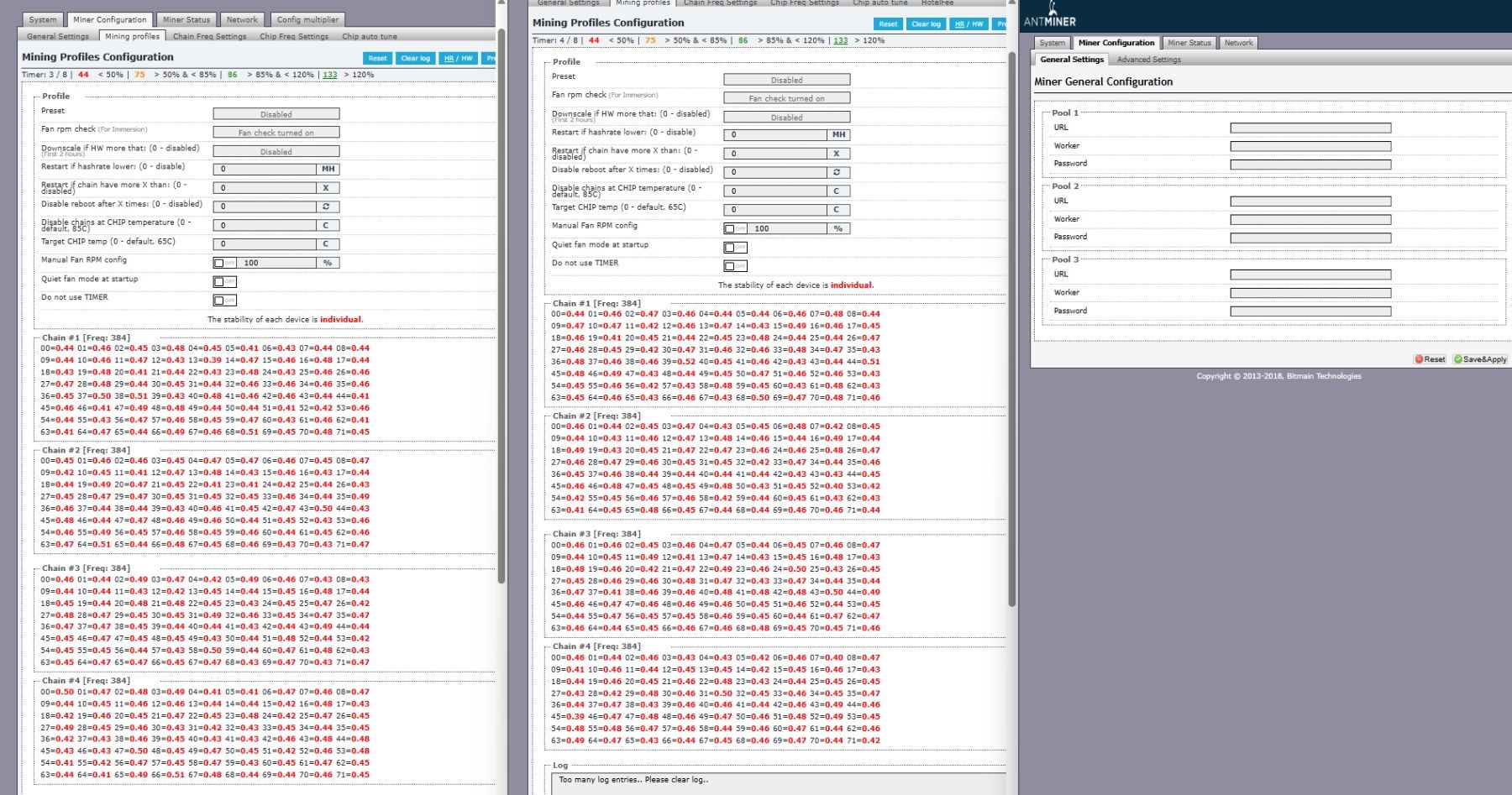Screen dimensions: 1512x795
Task: Switch to Chip auto tune in left window
Action: click(370, 36)
